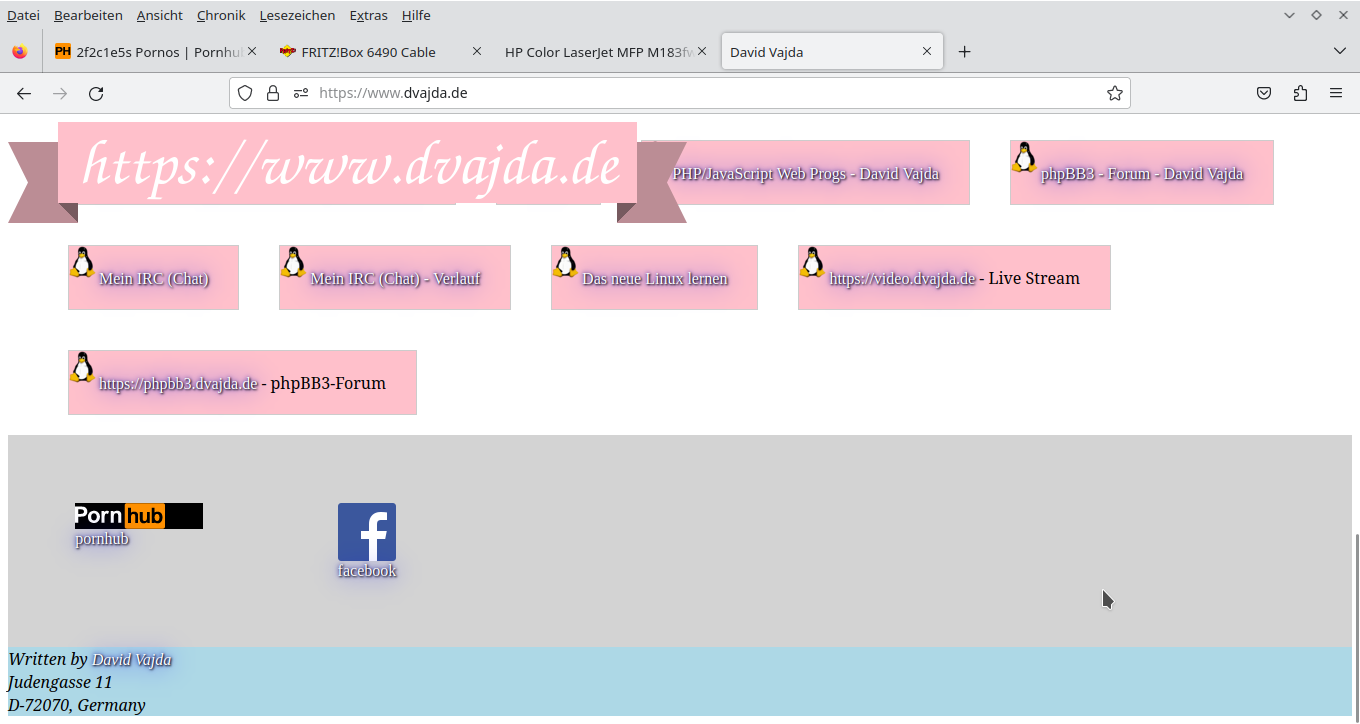Go back using the back arrow
Image resolution: width=1360 pixels, height=724 pixels.
pos(24,93)
